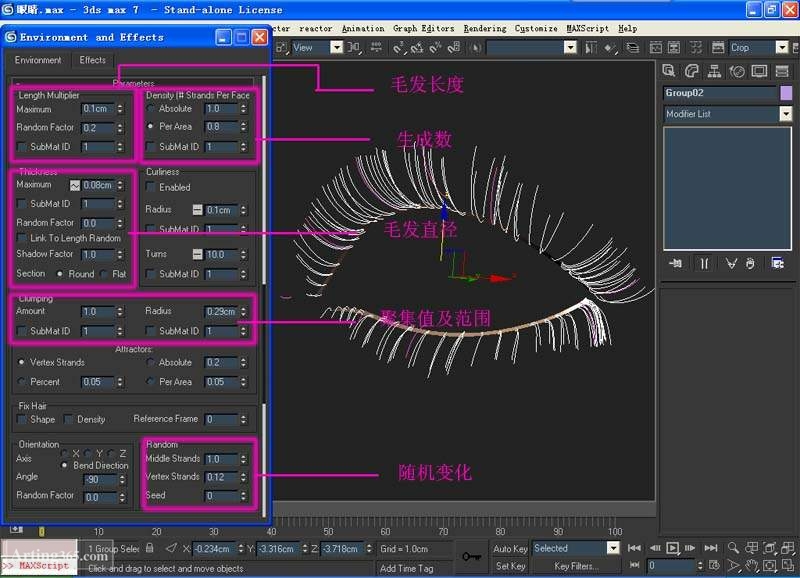The width and height of the screenshot is (800, 578).
Task: Open the Graph Editors menu
Action: tap(423, 29)
